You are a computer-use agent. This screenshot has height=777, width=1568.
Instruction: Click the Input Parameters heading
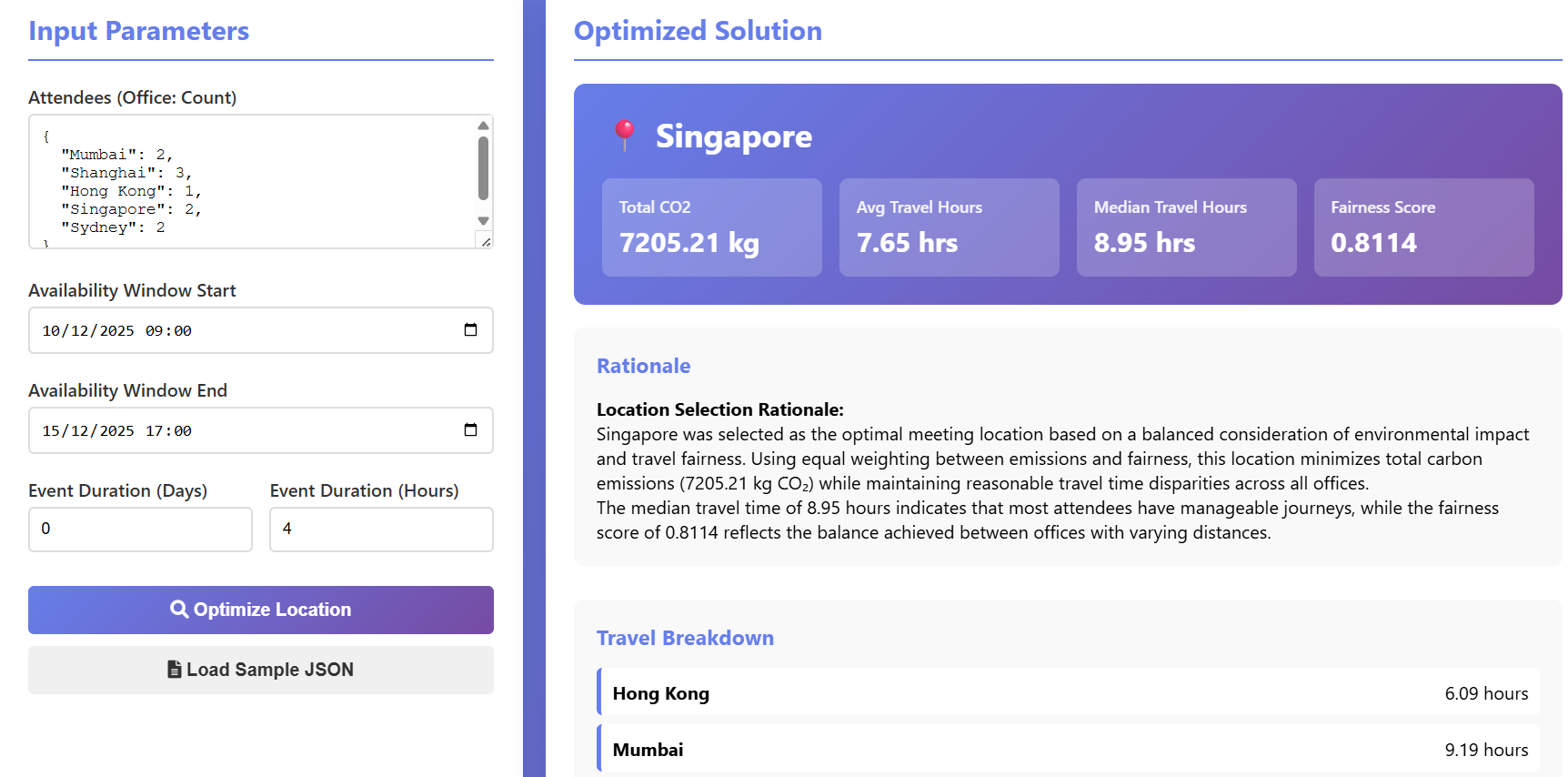tap(139, 31)
